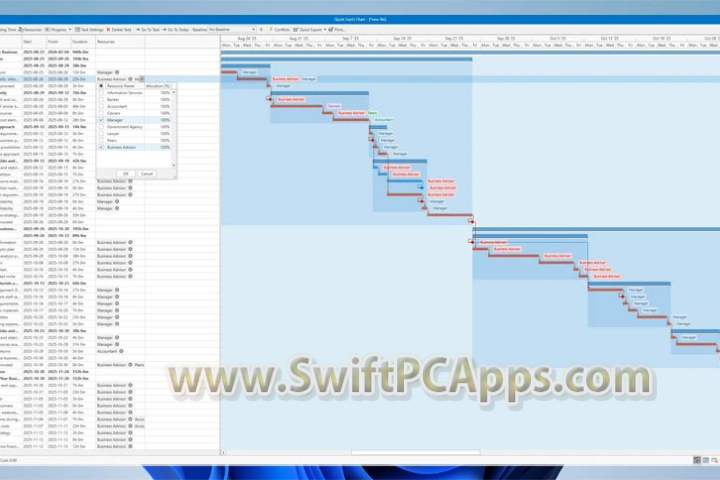Image resolution: width=720 pixels, height=480 pixels.
Task: Click the resource list scroll-up arrow
Action: coord(174,93)
